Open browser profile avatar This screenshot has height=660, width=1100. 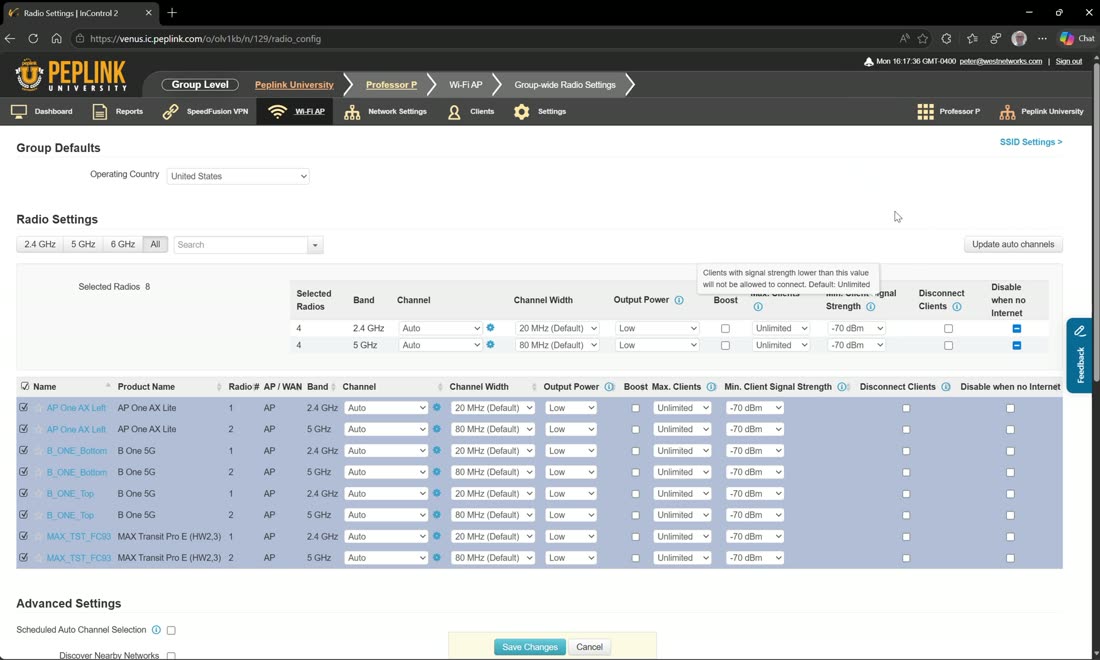tap(1019, 39)
